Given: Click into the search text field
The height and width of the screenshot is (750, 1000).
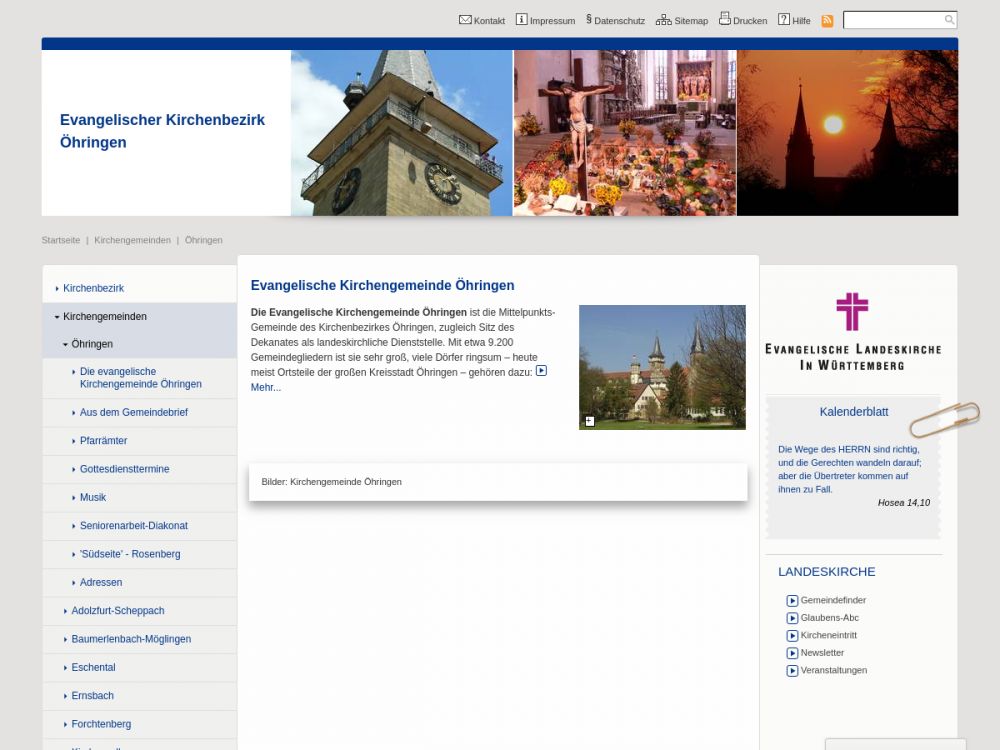Looking at the screenshot, I should [892, 20].
